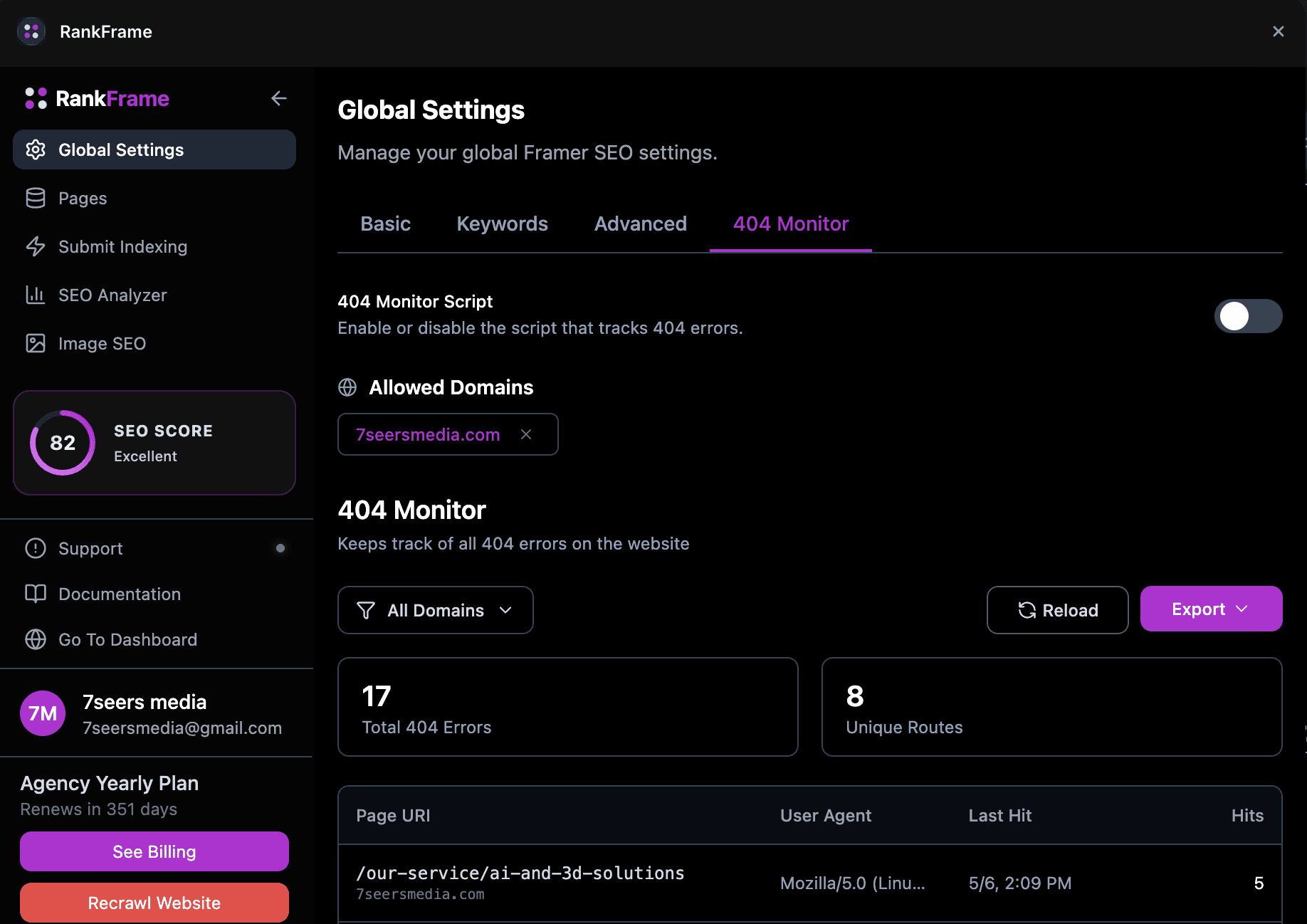This screenshot has height=924, width=1307.
Task: Click the 7seers media account name
Action: tap(145, 702)
